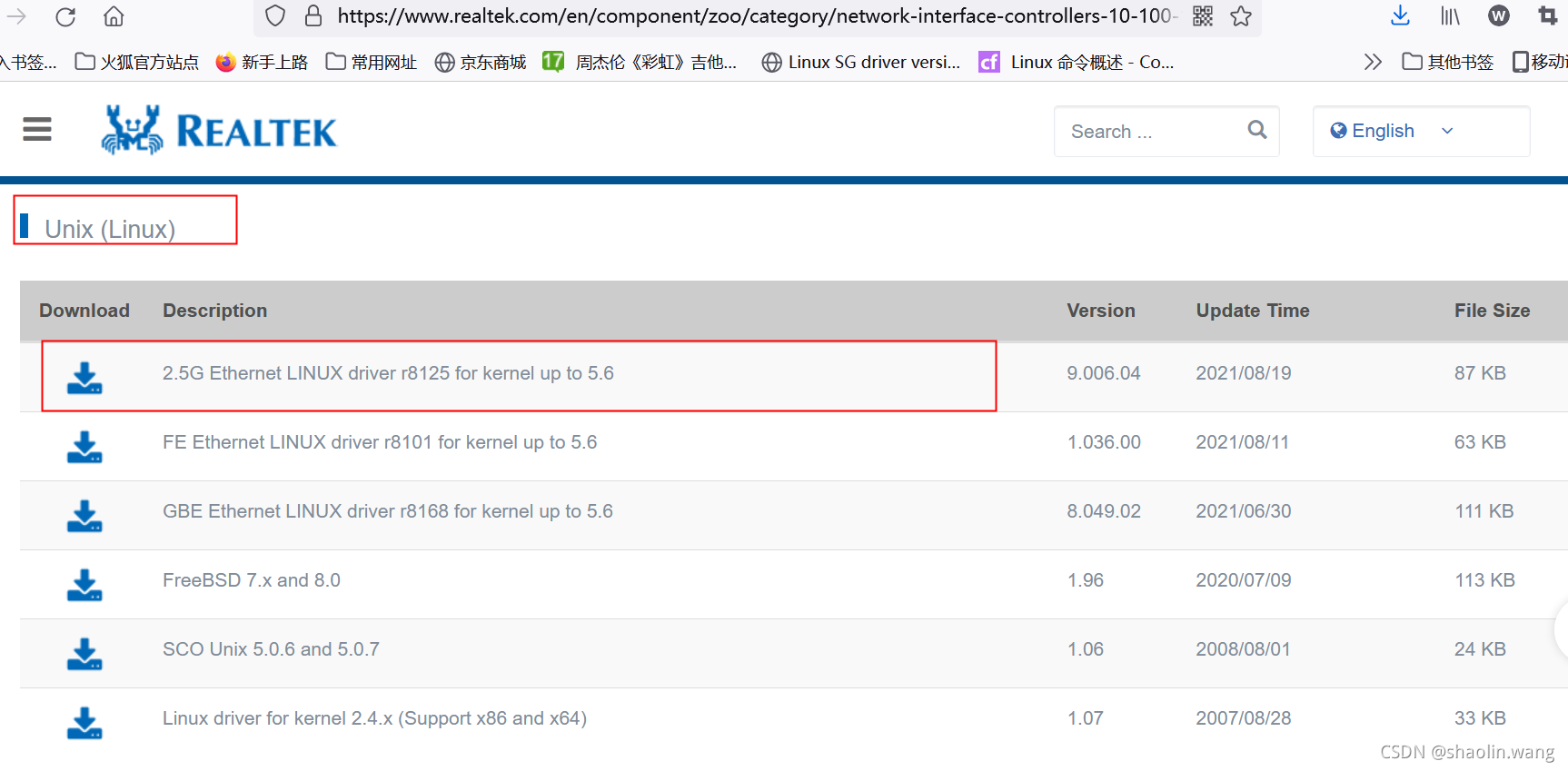Download the FE Ethernet r8101 driver

(84, 447)
